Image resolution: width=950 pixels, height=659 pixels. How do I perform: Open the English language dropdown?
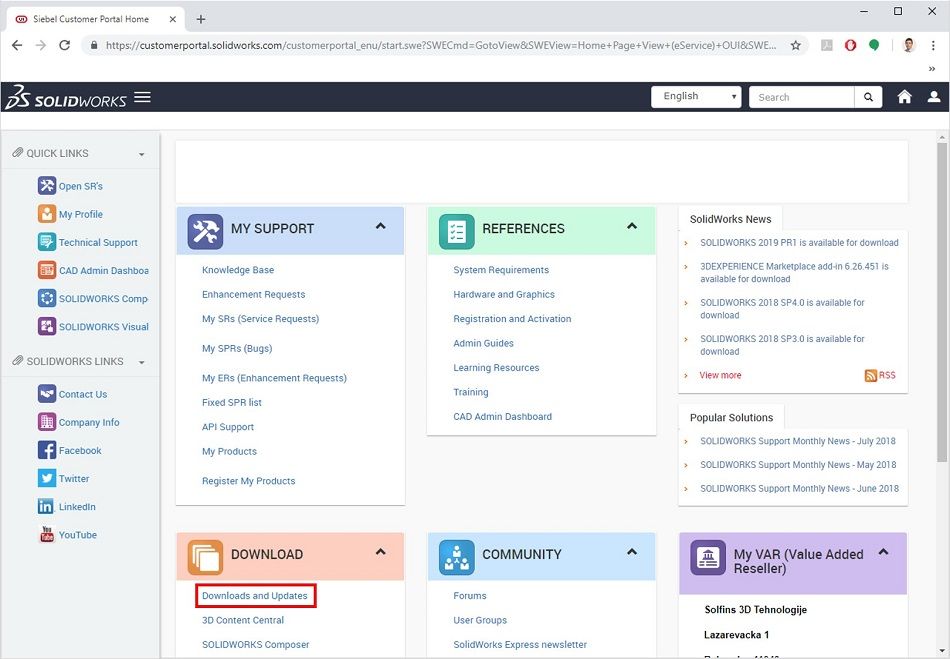[x=696, y=95]
